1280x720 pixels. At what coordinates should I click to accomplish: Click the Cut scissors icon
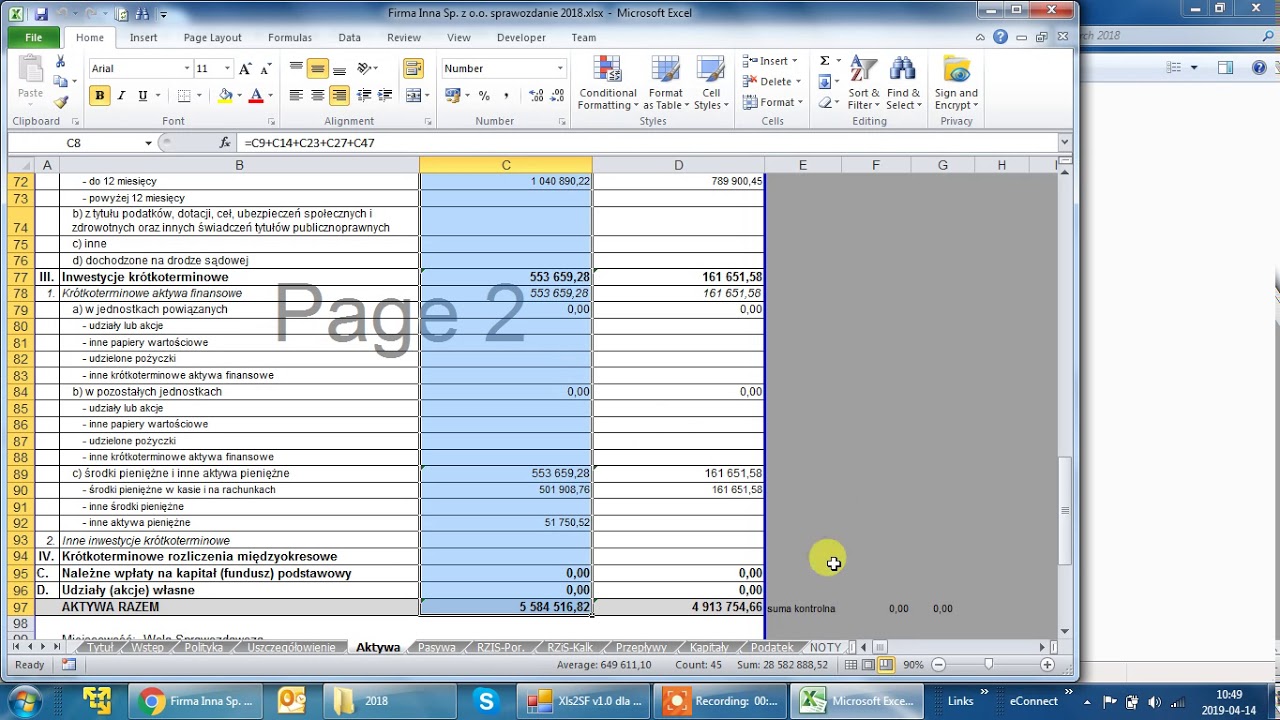[60, 62]
